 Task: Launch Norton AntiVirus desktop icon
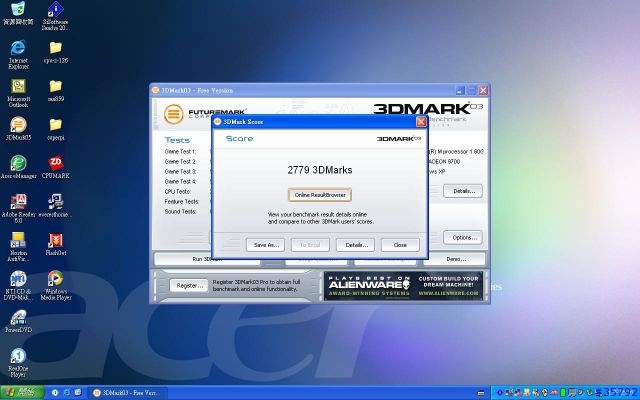tap(18, 247)
